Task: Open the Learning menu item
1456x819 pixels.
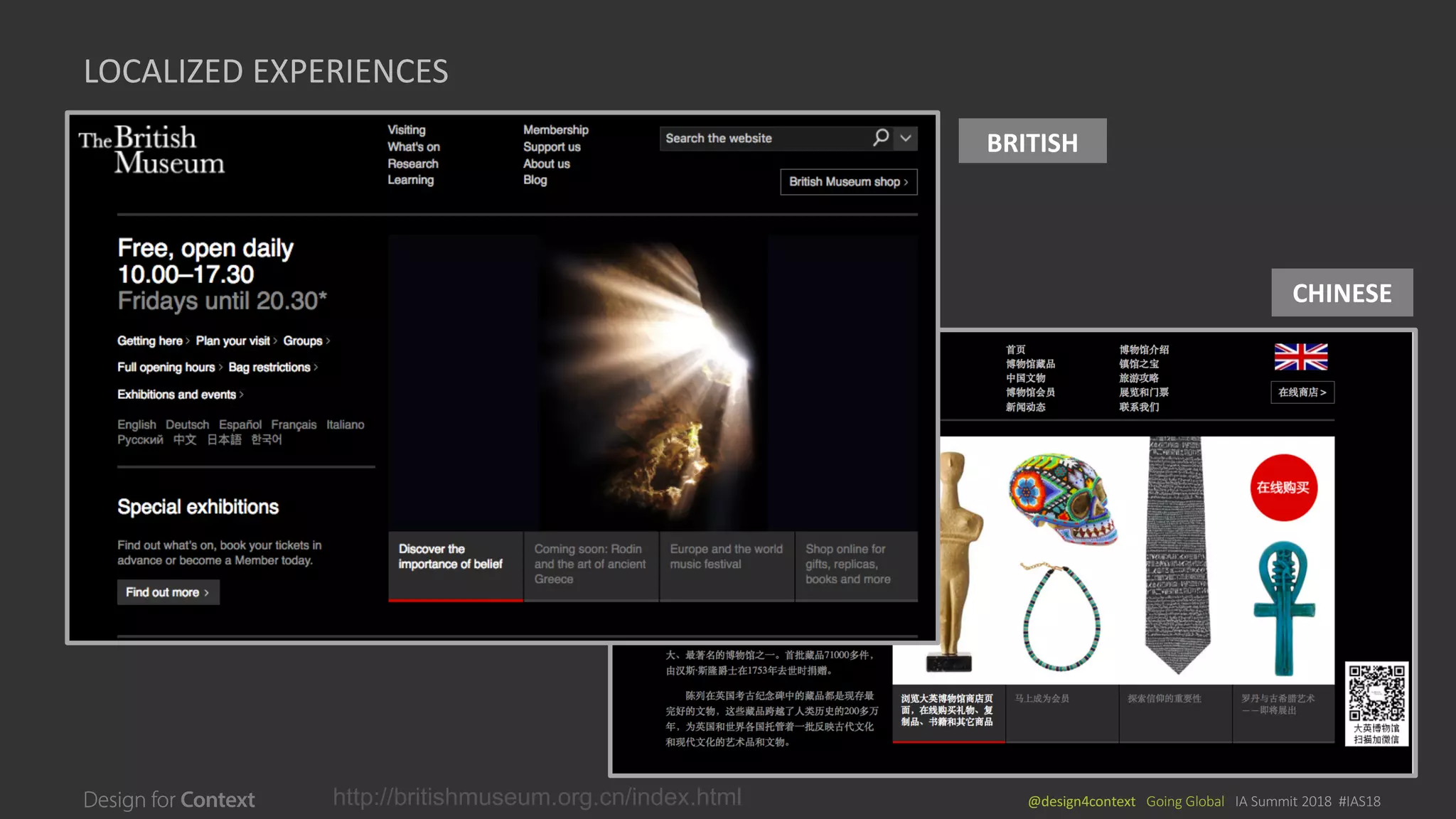Action: click(411, 180)
